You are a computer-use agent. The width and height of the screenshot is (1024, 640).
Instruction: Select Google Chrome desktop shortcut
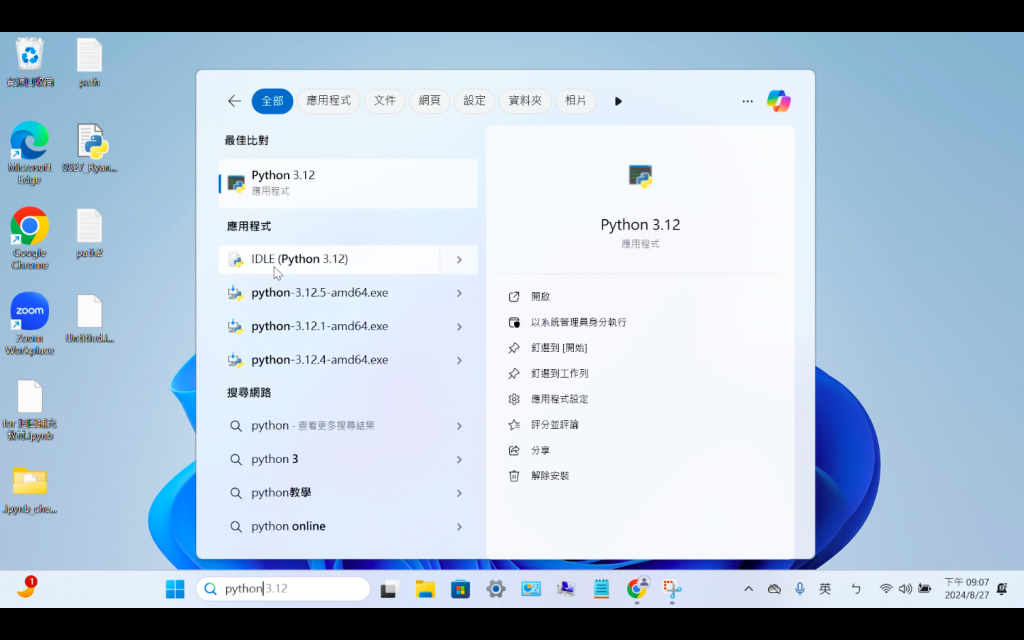click(29, 238)
